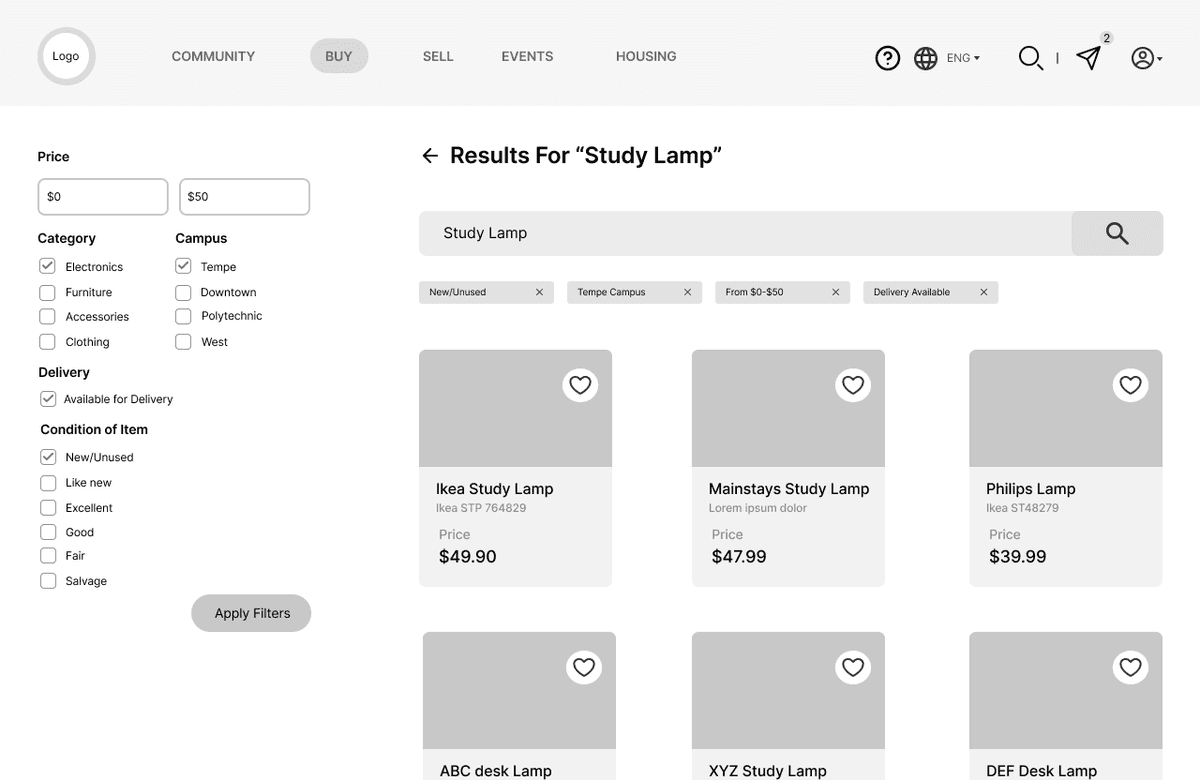Open the ABC desk Lamp listing title
1200x780 pixels.
[495, 770]
